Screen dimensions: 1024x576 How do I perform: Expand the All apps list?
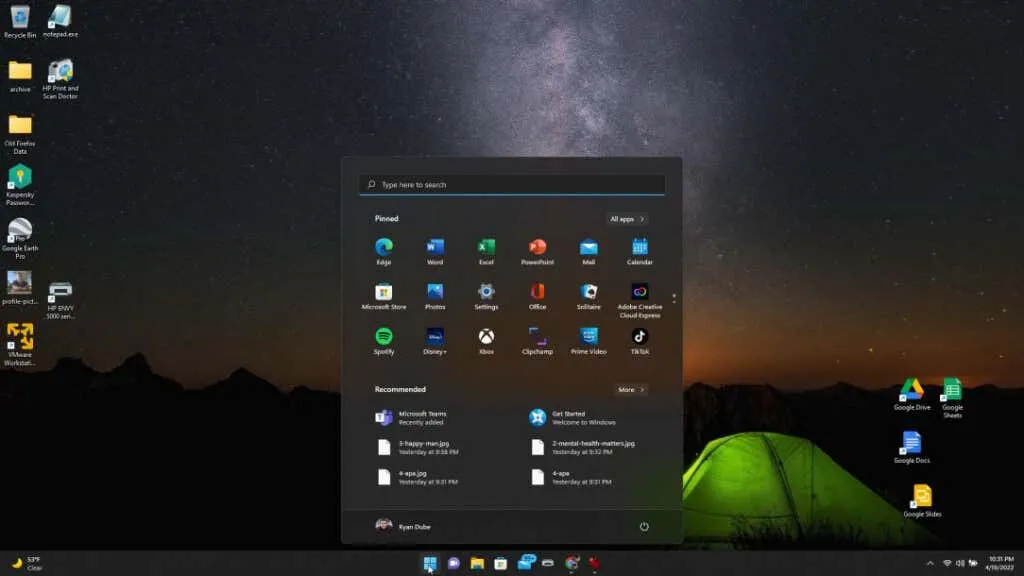coord(627,219)
